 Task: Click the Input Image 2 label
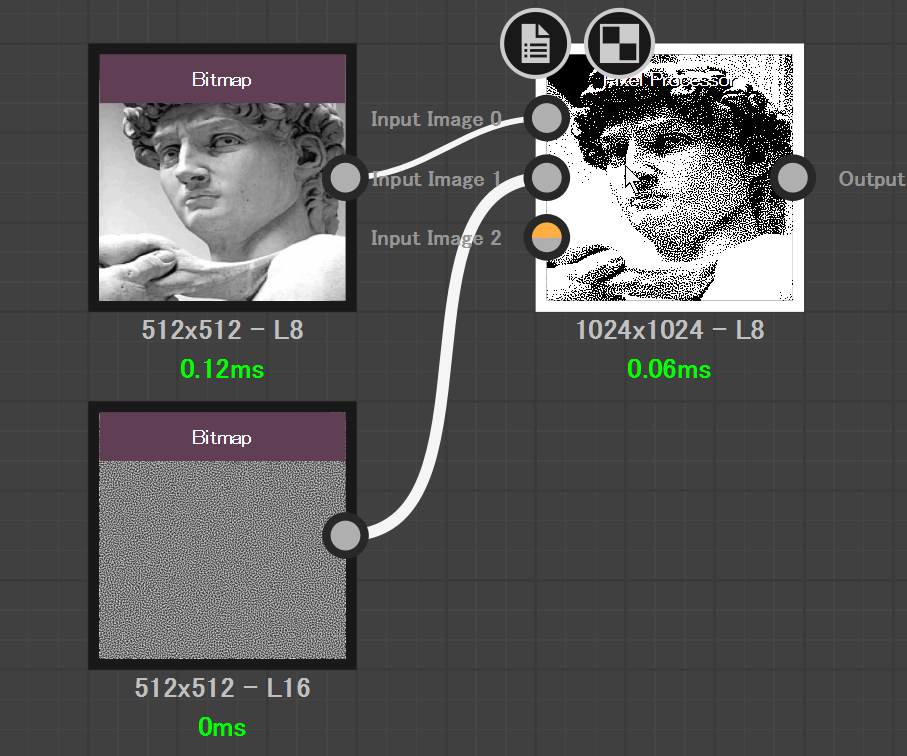(436, 238)
